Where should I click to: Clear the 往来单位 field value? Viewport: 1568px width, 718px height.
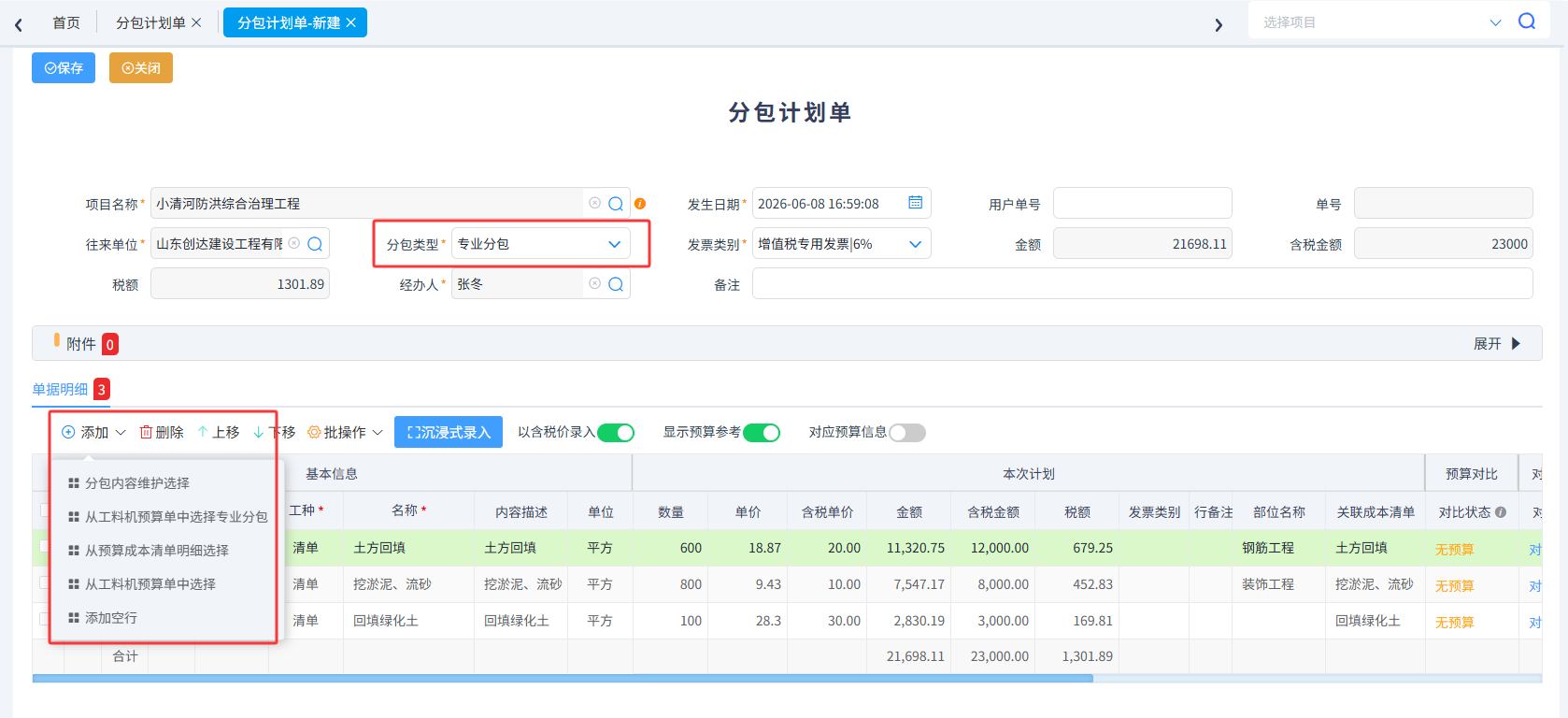coord(294,243)
